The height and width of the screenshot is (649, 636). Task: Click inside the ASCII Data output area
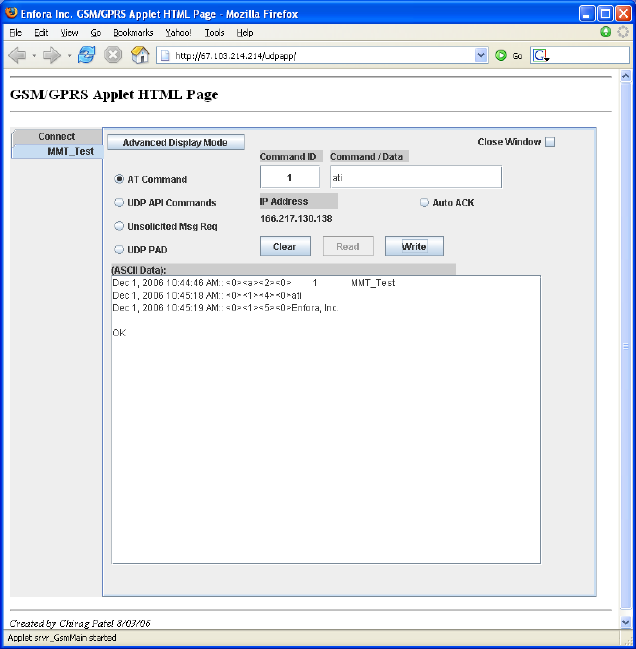(x=326, y=419)
